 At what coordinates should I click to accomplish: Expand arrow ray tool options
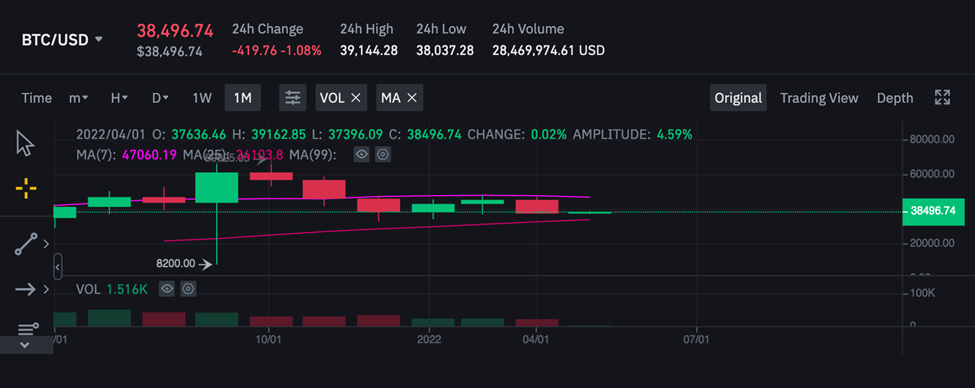coord(46,289)
